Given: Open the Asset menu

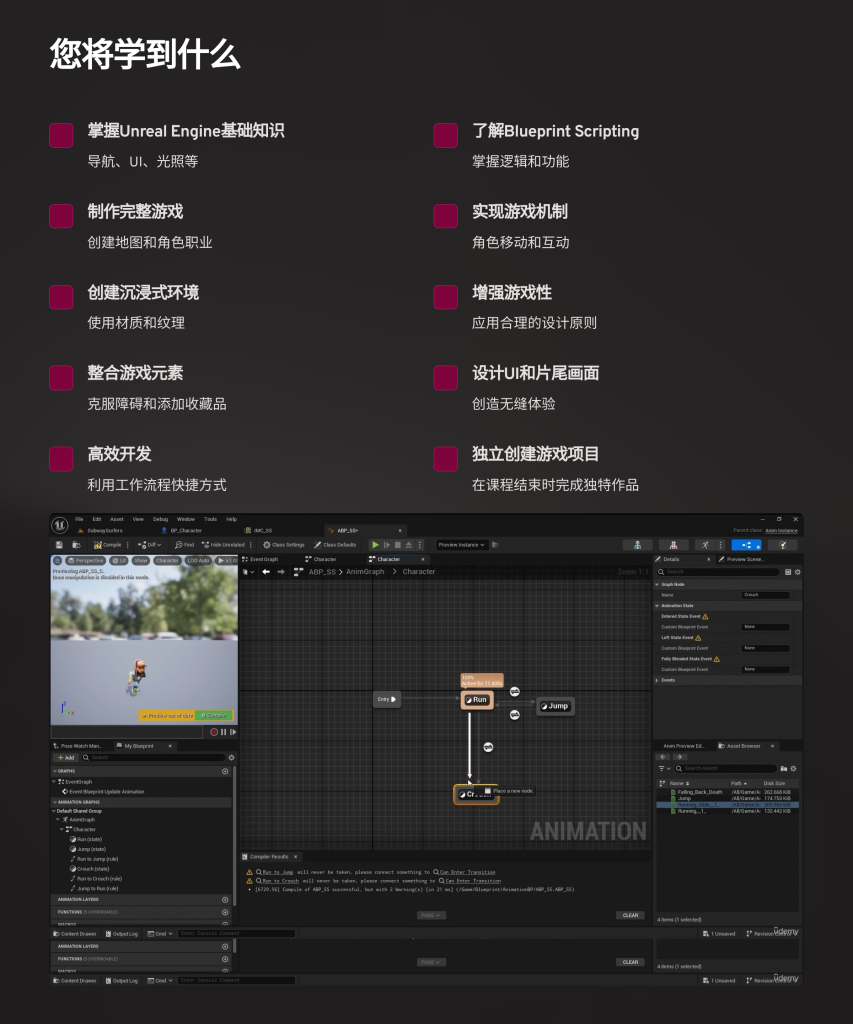Looking at the screenshot, I should [117, 519].
